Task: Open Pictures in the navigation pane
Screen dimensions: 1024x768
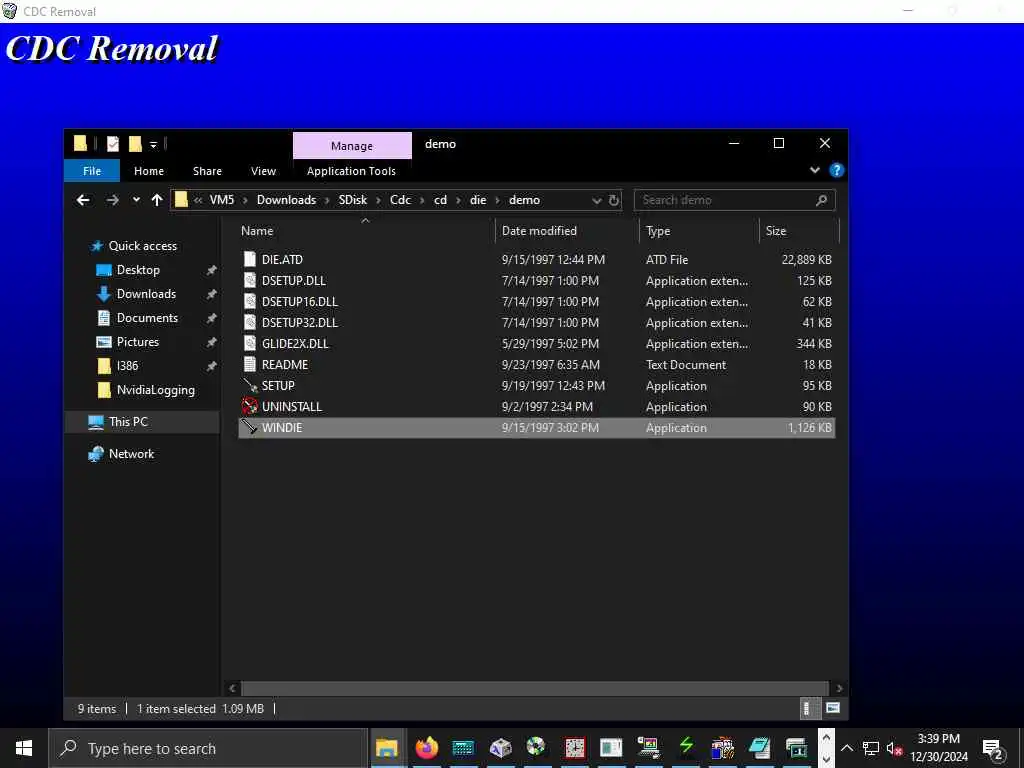Action: pos(137,342)
